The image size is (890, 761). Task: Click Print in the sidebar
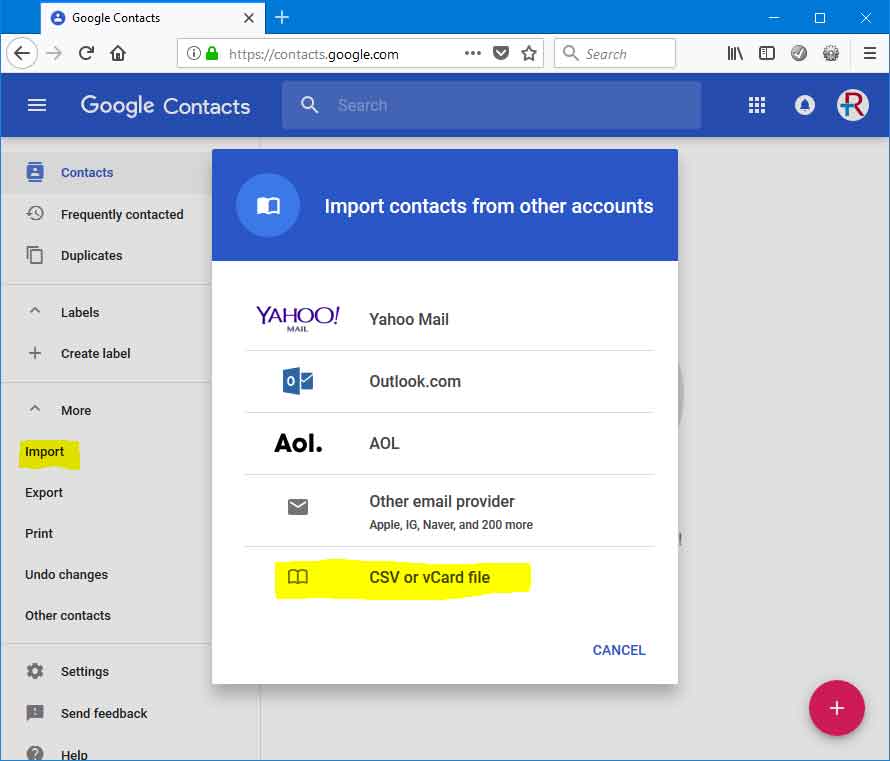39,533
